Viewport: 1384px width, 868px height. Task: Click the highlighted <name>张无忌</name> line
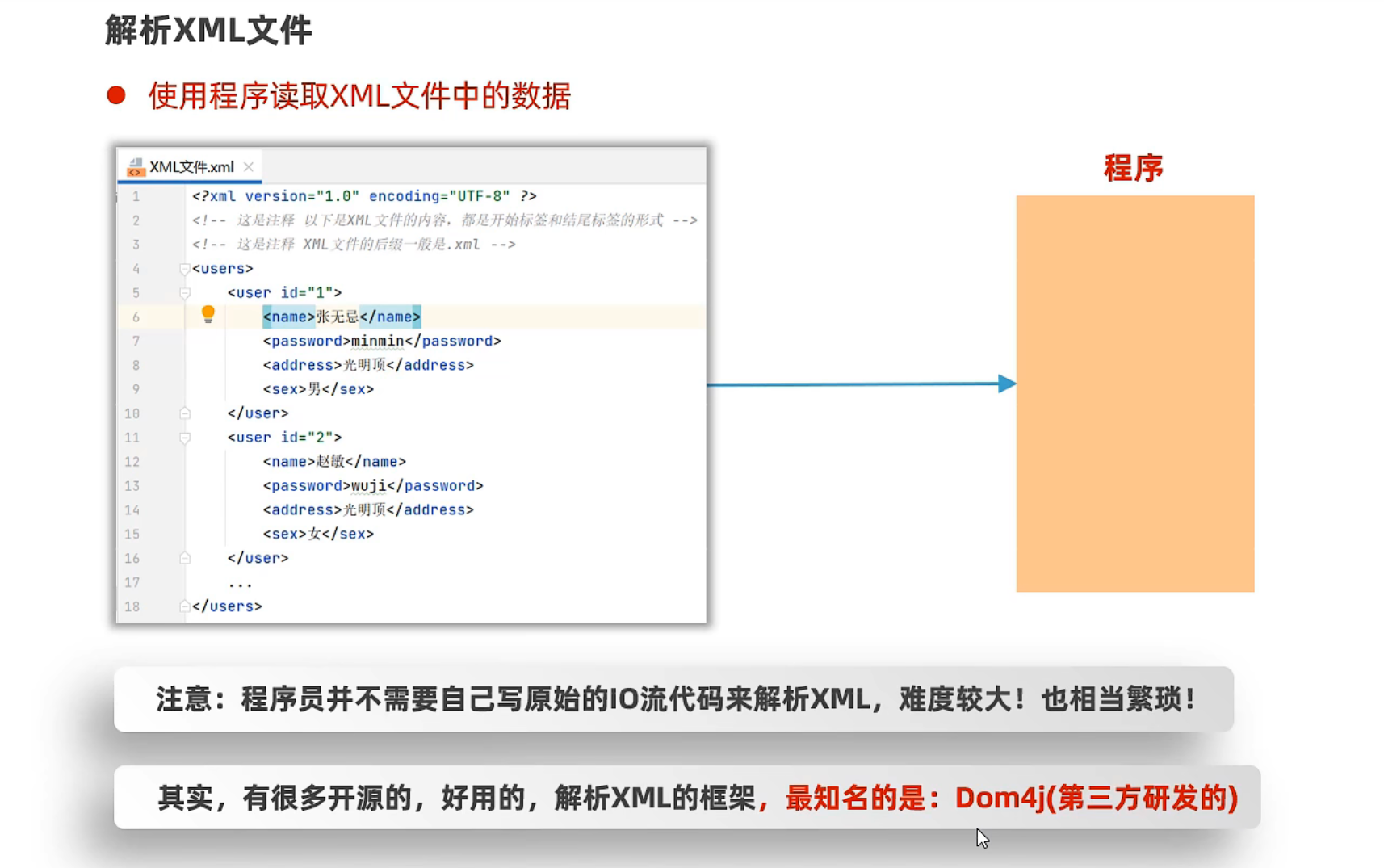click(342, 317)
